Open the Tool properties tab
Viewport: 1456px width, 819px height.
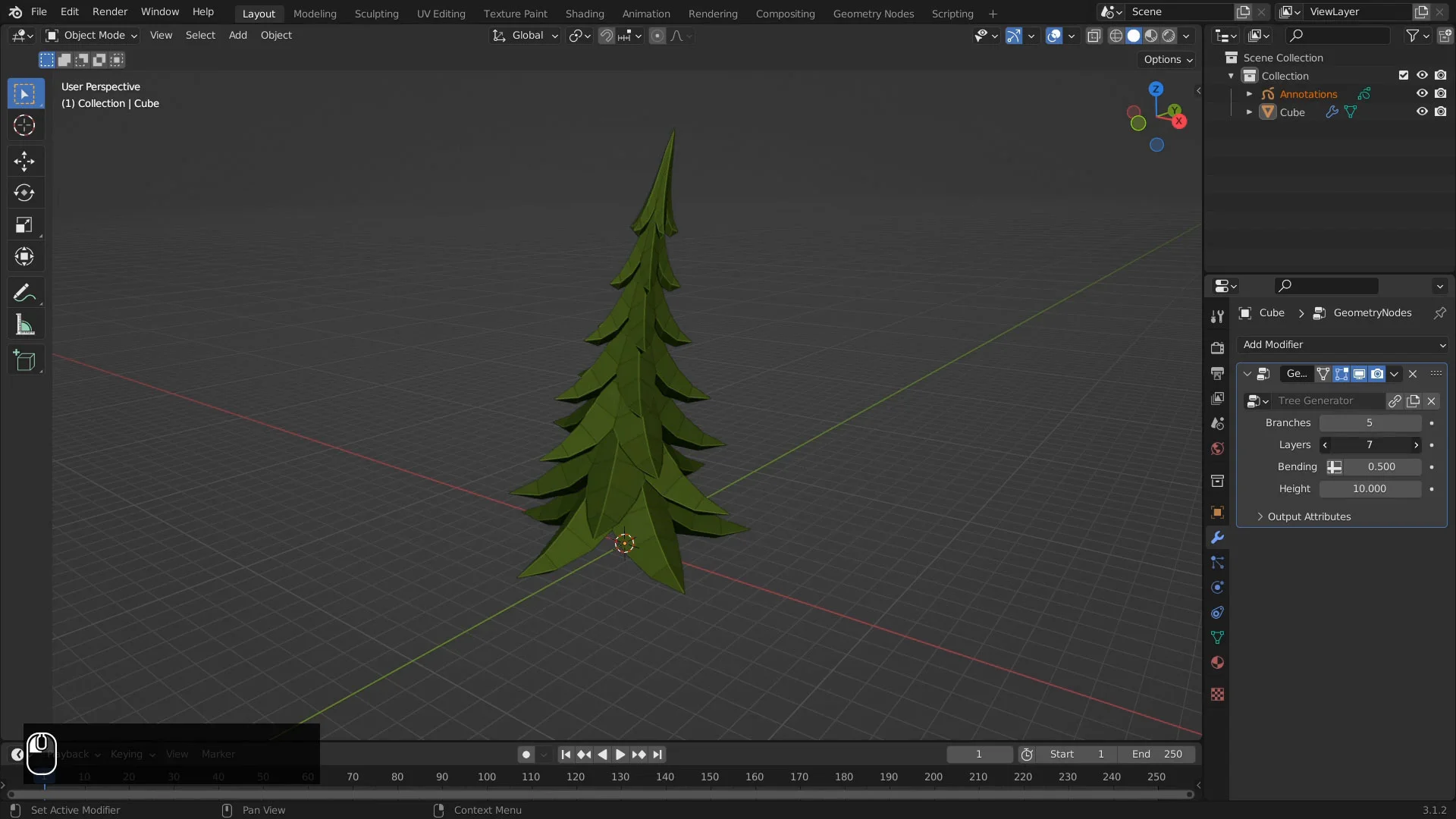pos(1217,316)
